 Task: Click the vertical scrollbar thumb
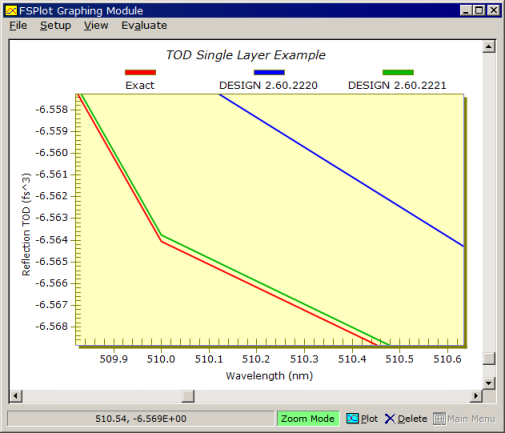coord(489,359)
